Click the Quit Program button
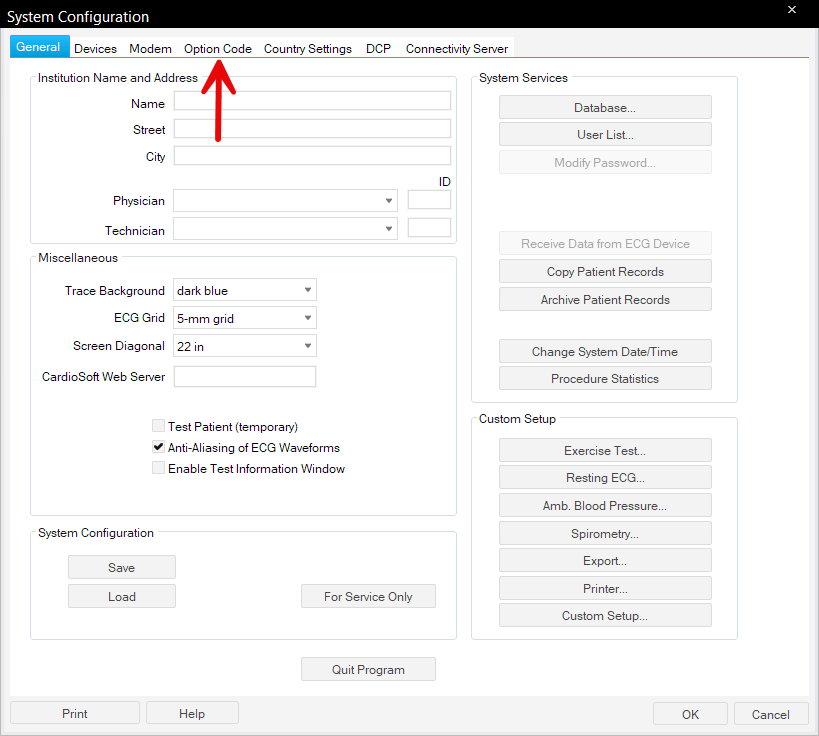The width and height of the screenshot is (819, 736). (368, 670)
